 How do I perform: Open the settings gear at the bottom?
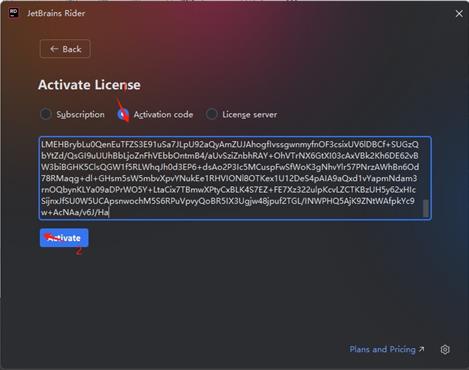click(x=445, y=349)
